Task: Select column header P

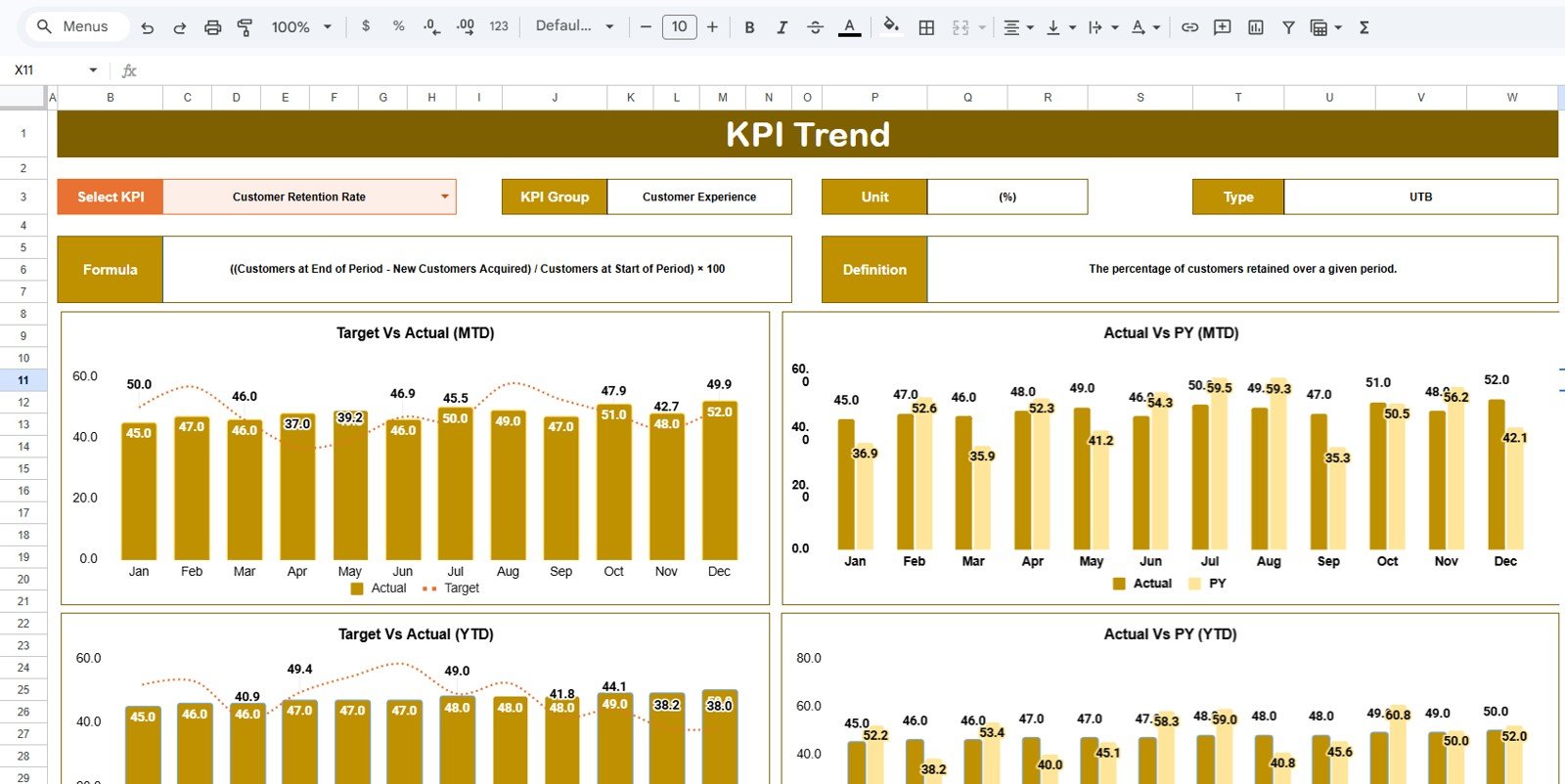Action: 874,97
